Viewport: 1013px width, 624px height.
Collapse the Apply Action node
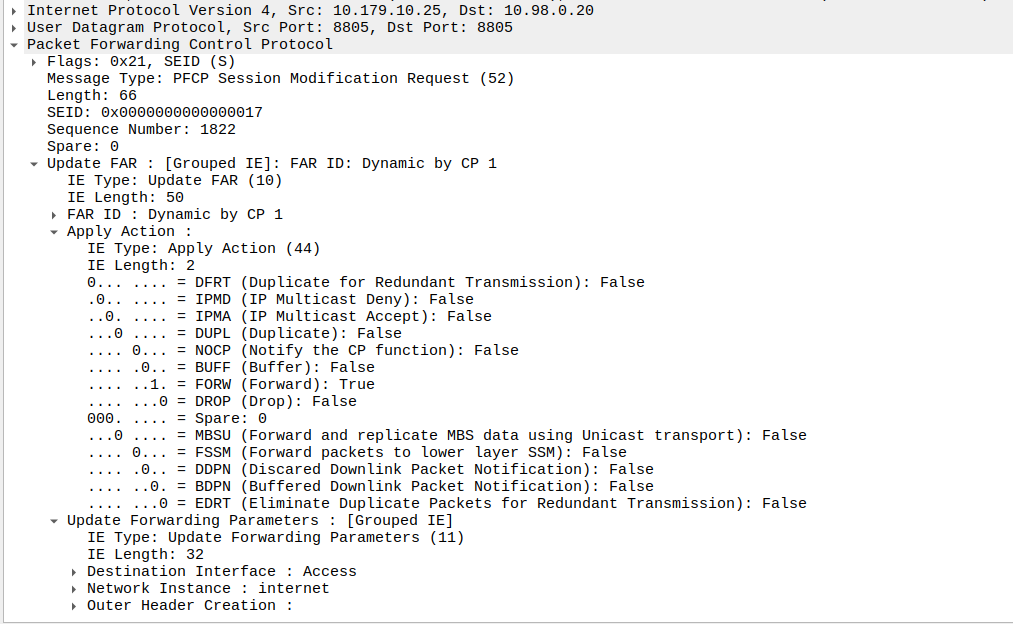click(x=54, y=231)
